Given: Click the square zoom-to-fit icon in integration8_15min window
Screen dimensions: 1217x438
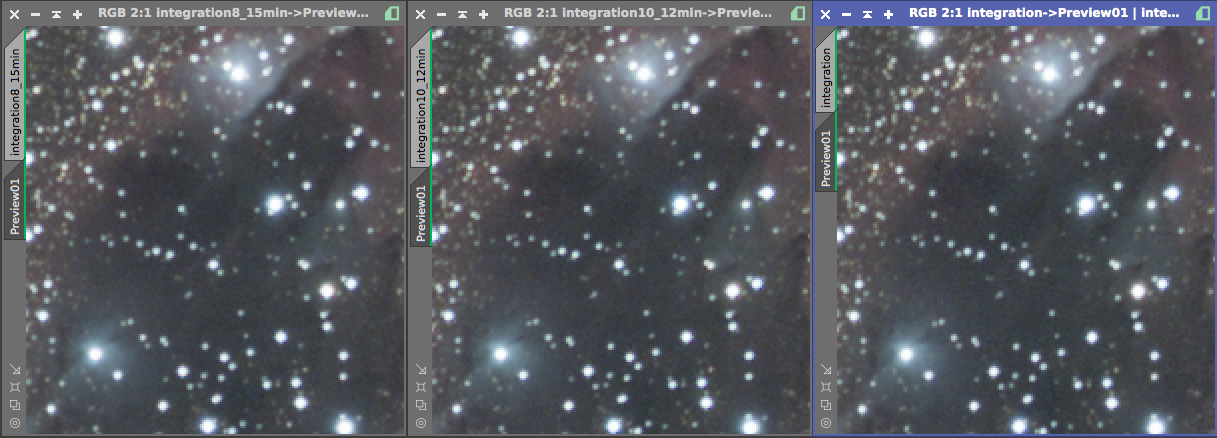Looking at the screenshot, I should (14, 387).
